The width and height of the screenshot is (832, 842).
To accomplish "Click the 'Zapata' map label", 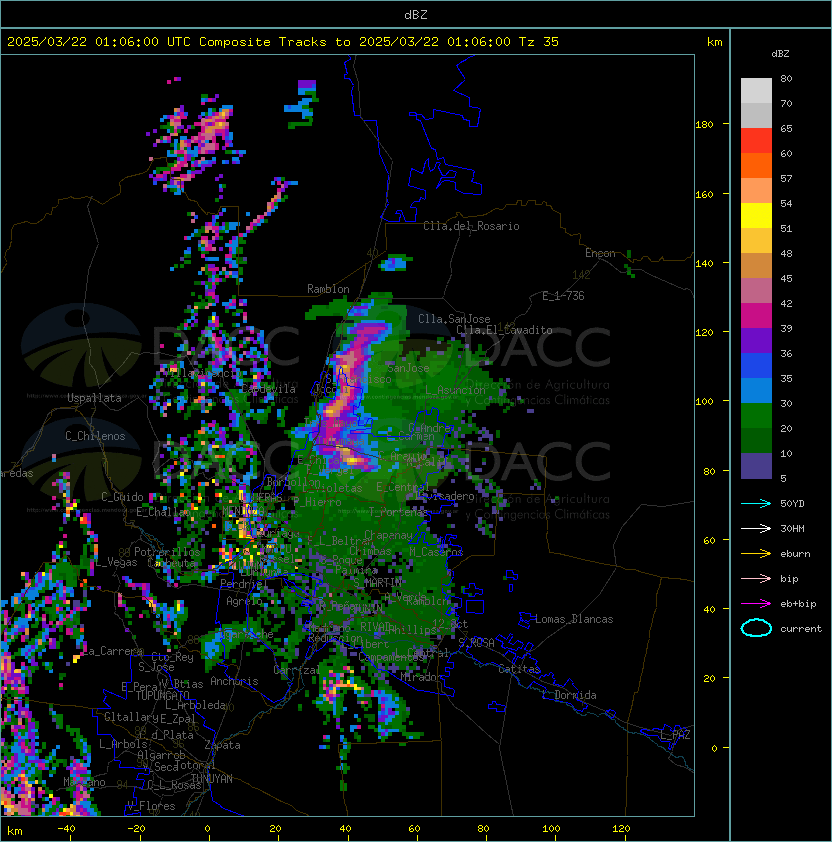I will tap(222, 745).
